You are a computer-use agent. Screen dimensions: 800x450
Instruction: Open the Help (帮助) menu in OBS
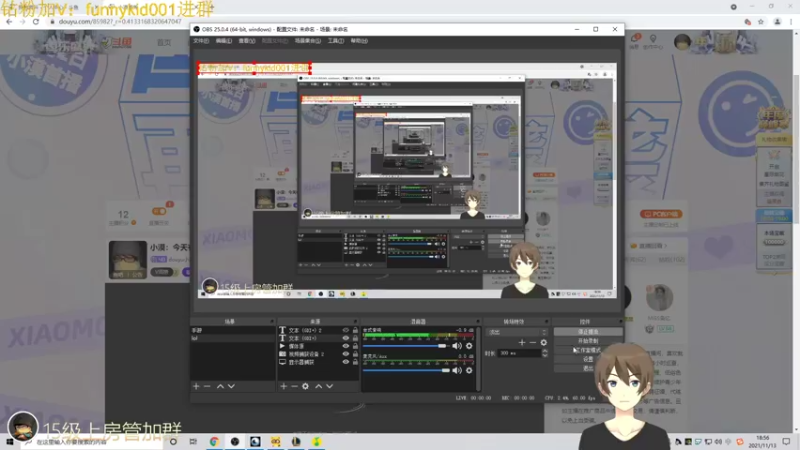tap(359, 41)
